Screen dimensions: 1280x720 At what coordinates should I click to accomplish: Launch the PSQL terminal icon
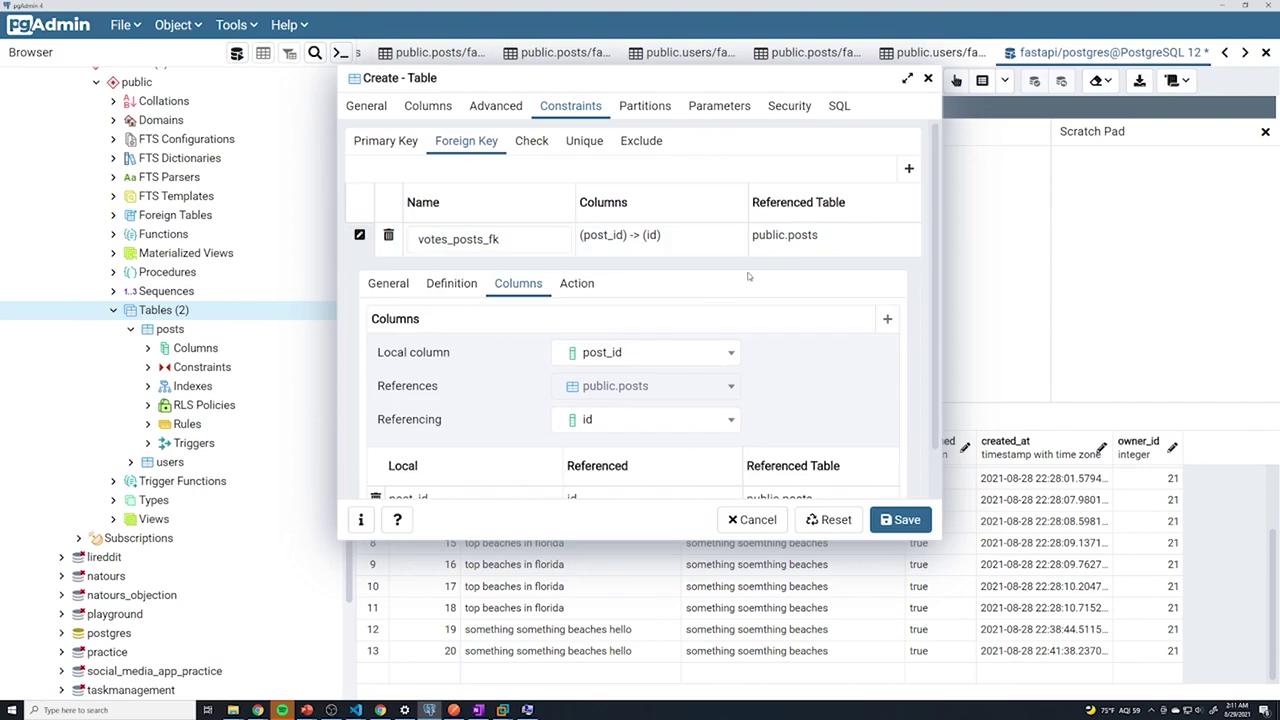coord(341,53)
